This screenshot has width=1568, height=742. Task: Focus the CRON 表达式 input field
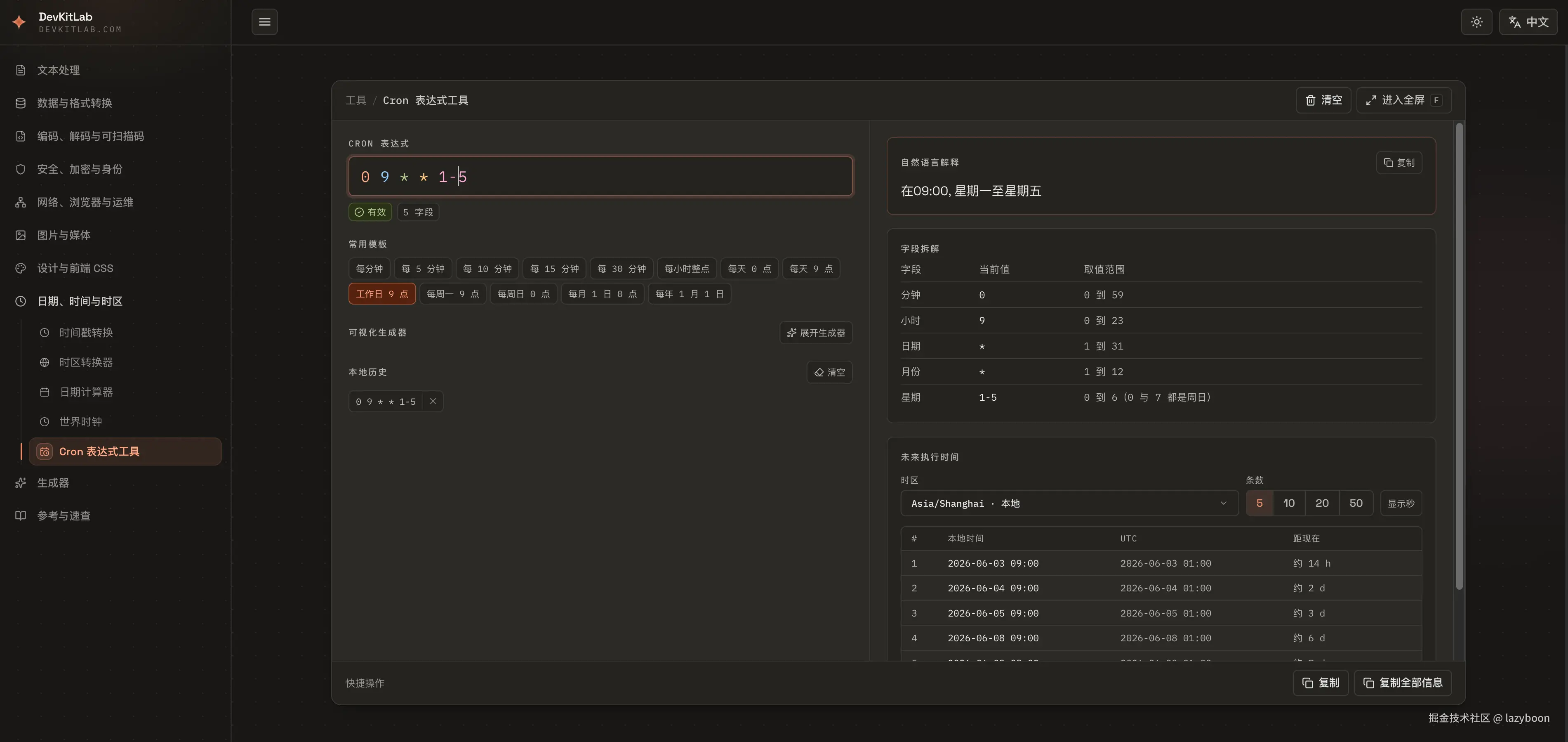click(600, 177)
